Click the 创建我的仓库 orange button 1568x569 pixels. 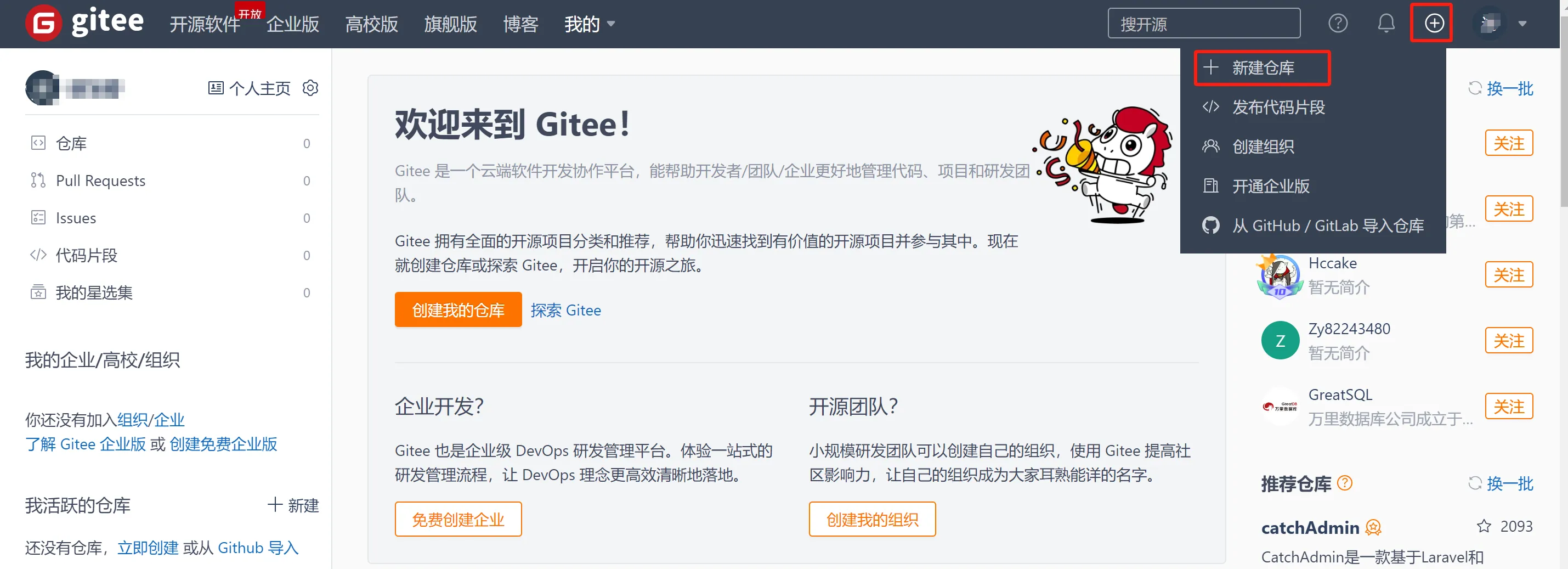[458, 310]
